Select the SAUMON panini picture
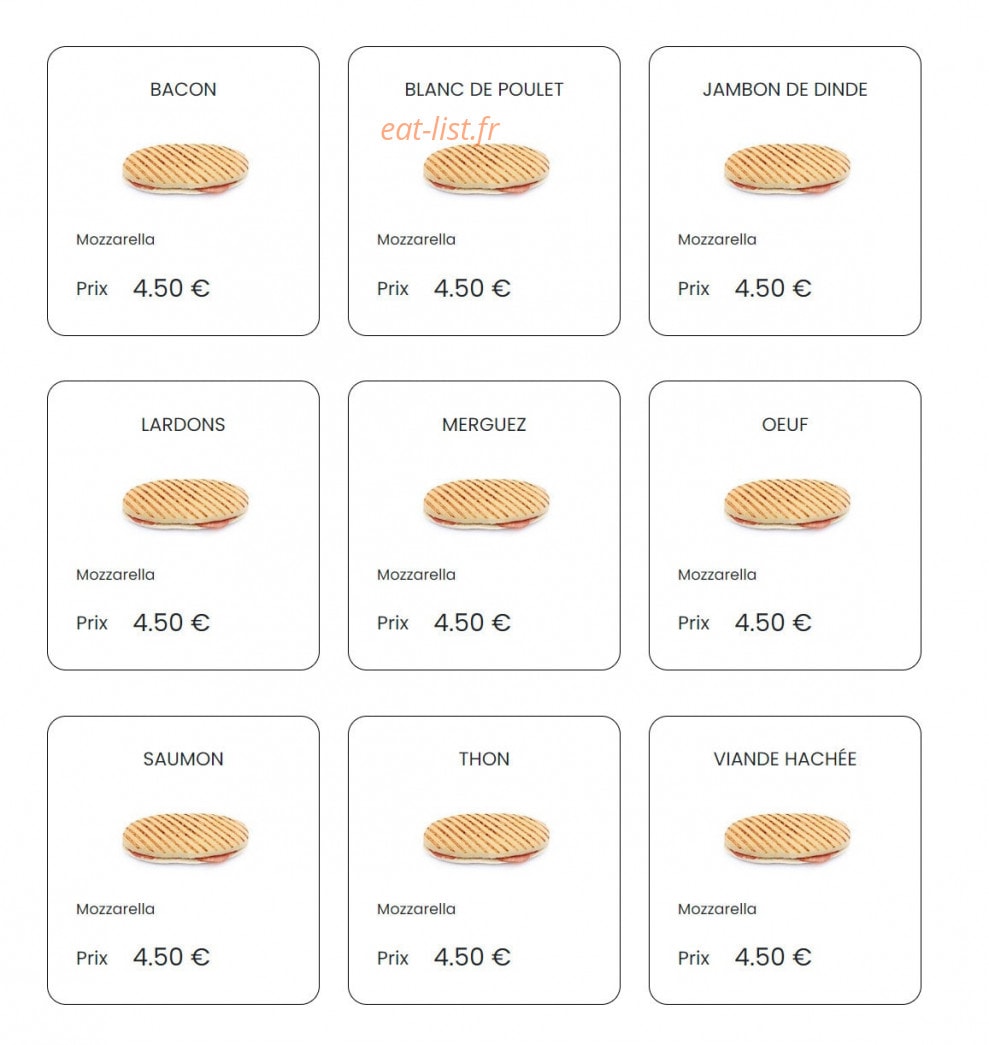 [185, 838]
